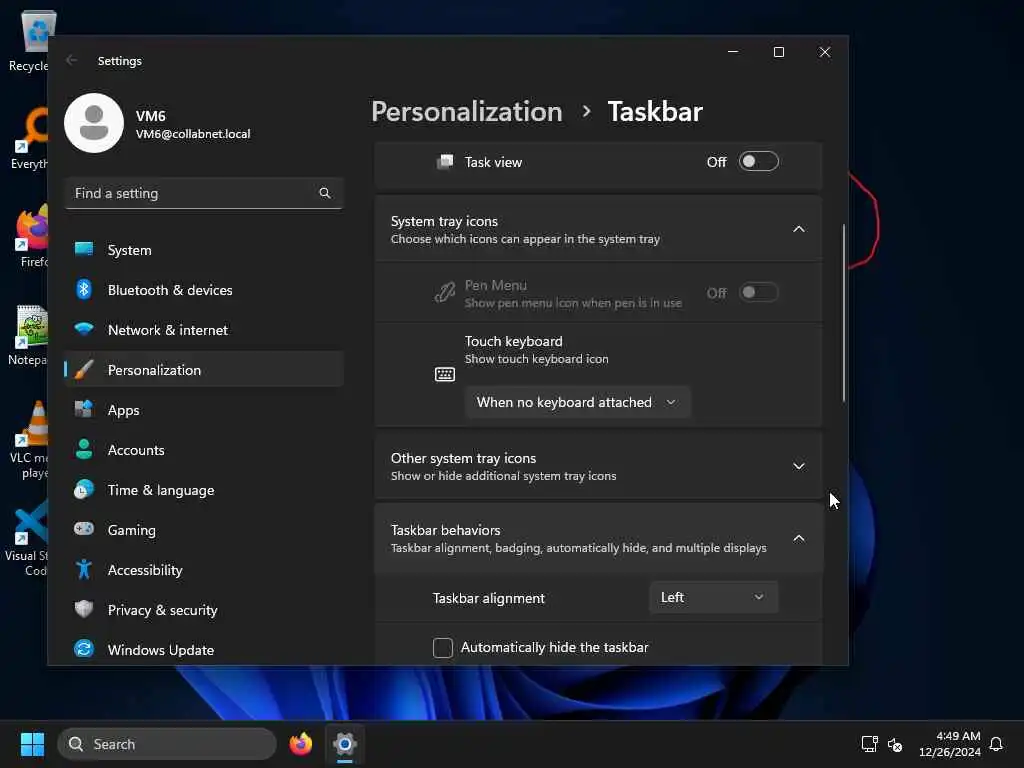
Task: Click the Taskbar page title
Action: pos(655,112)
